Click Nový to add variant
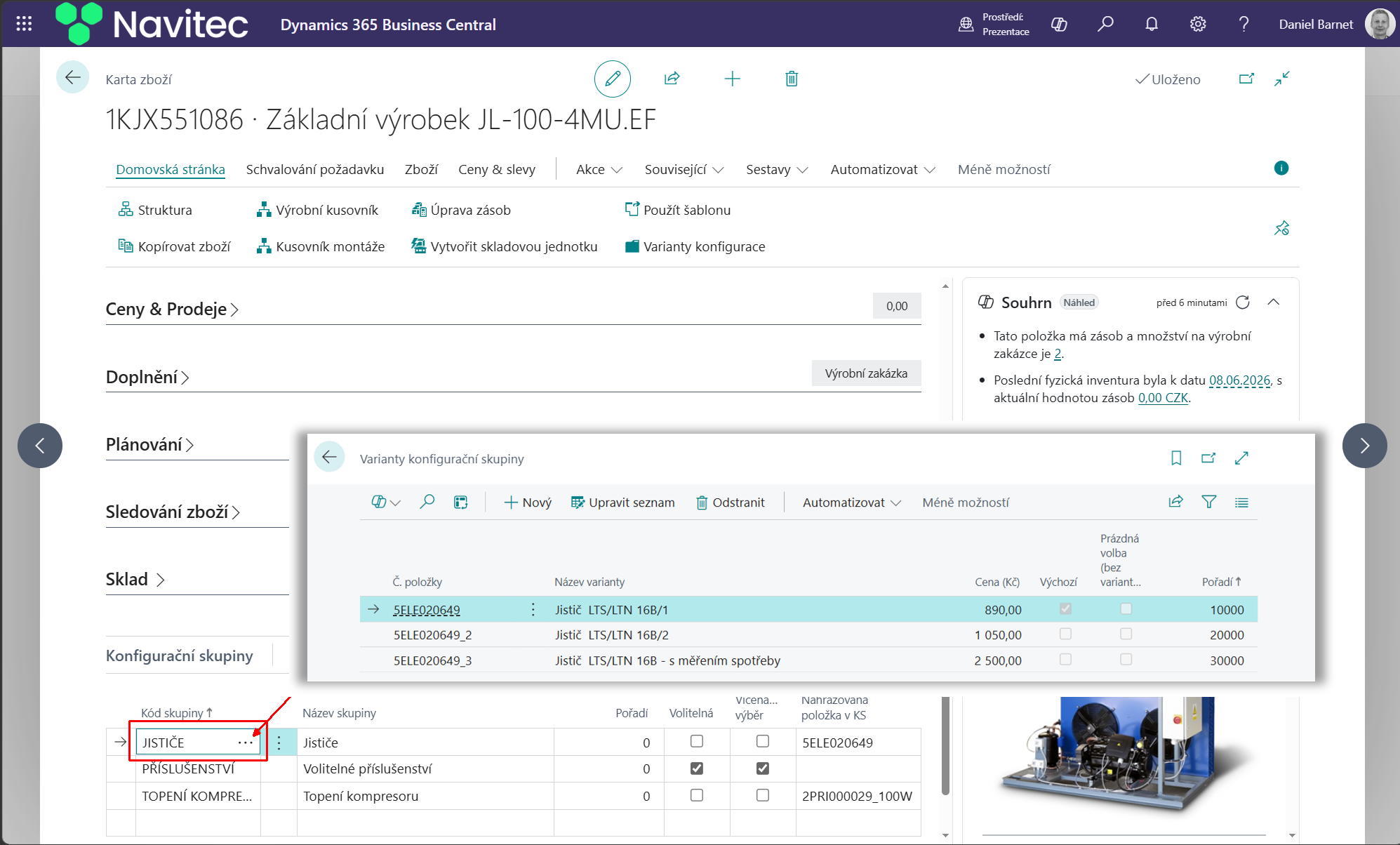Viewport: 1400px width, 845px height. [x=528, y=503]
